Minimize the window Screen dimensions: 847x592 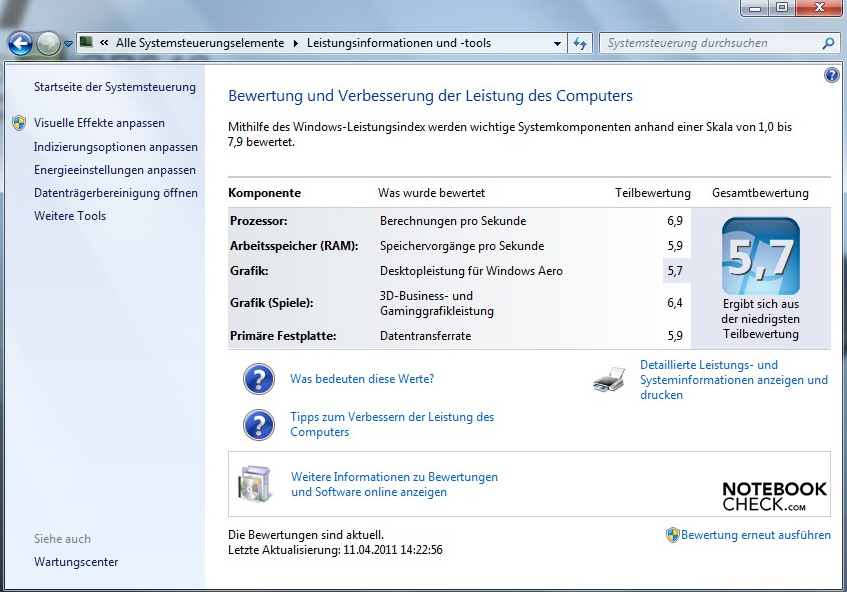[x=755, y=8]
